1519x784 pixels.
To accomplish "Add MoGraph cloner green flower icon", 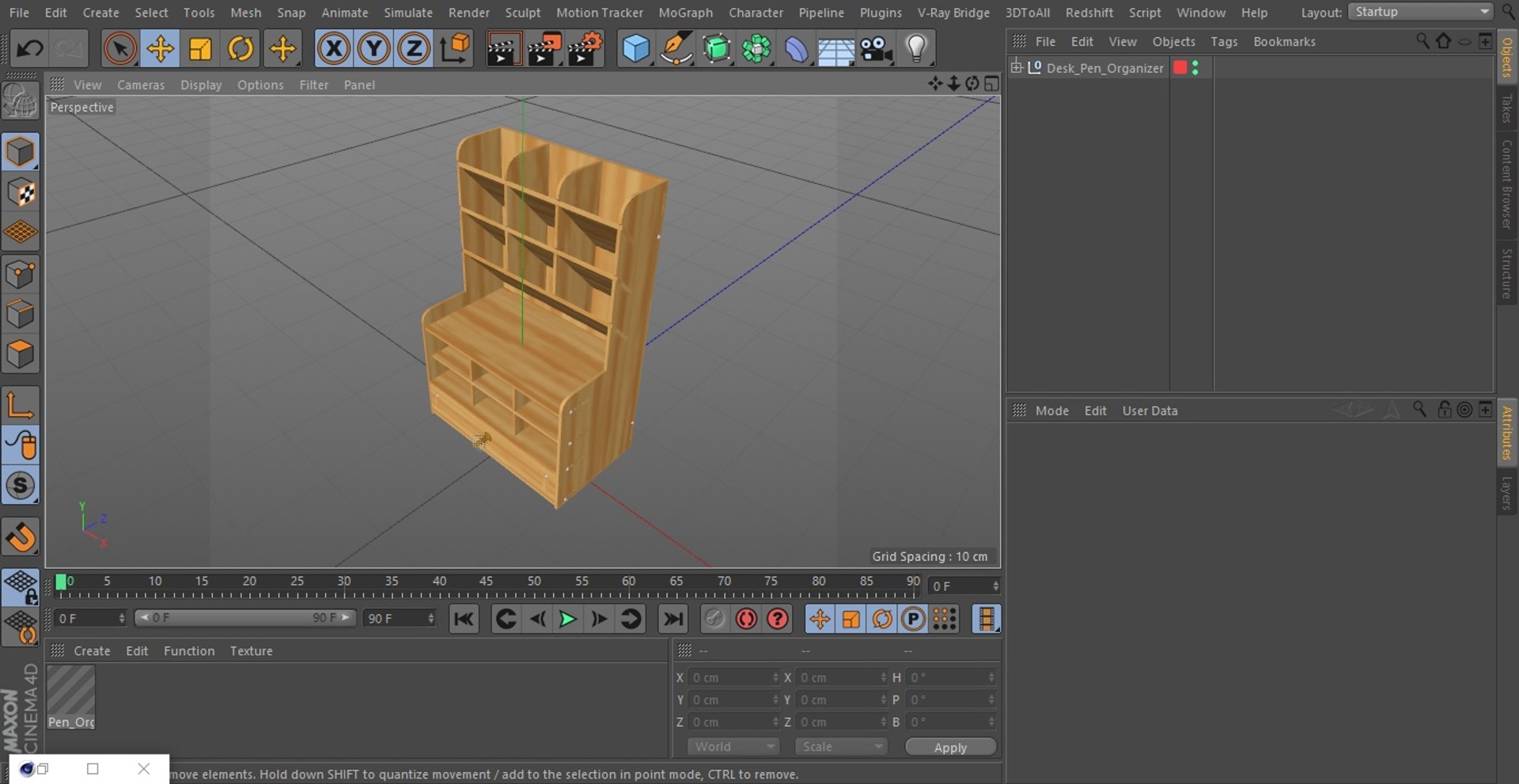I will (757, 49).
